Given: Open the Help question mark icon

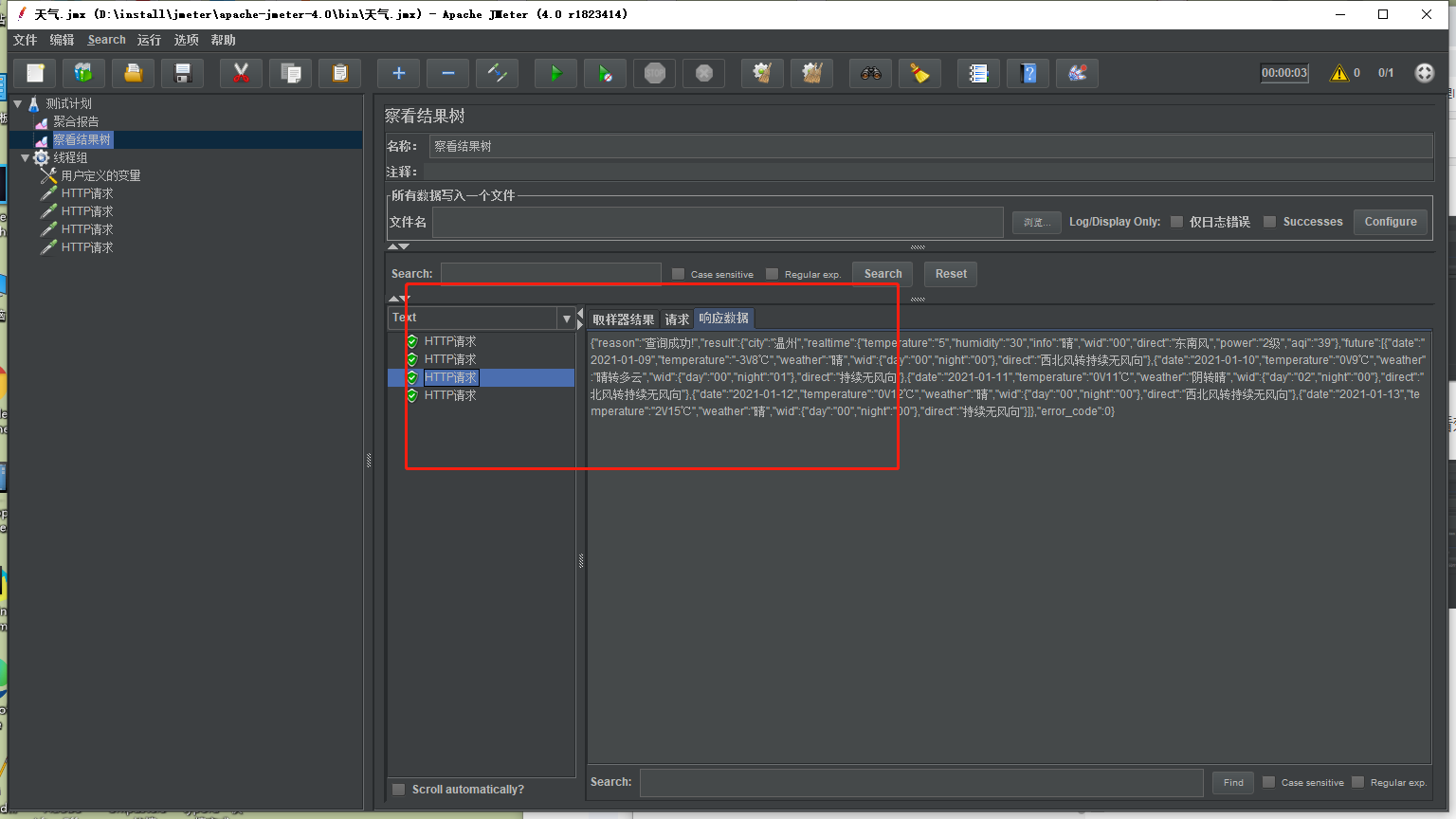Looking at the screenshot, I should (1028, 73).
